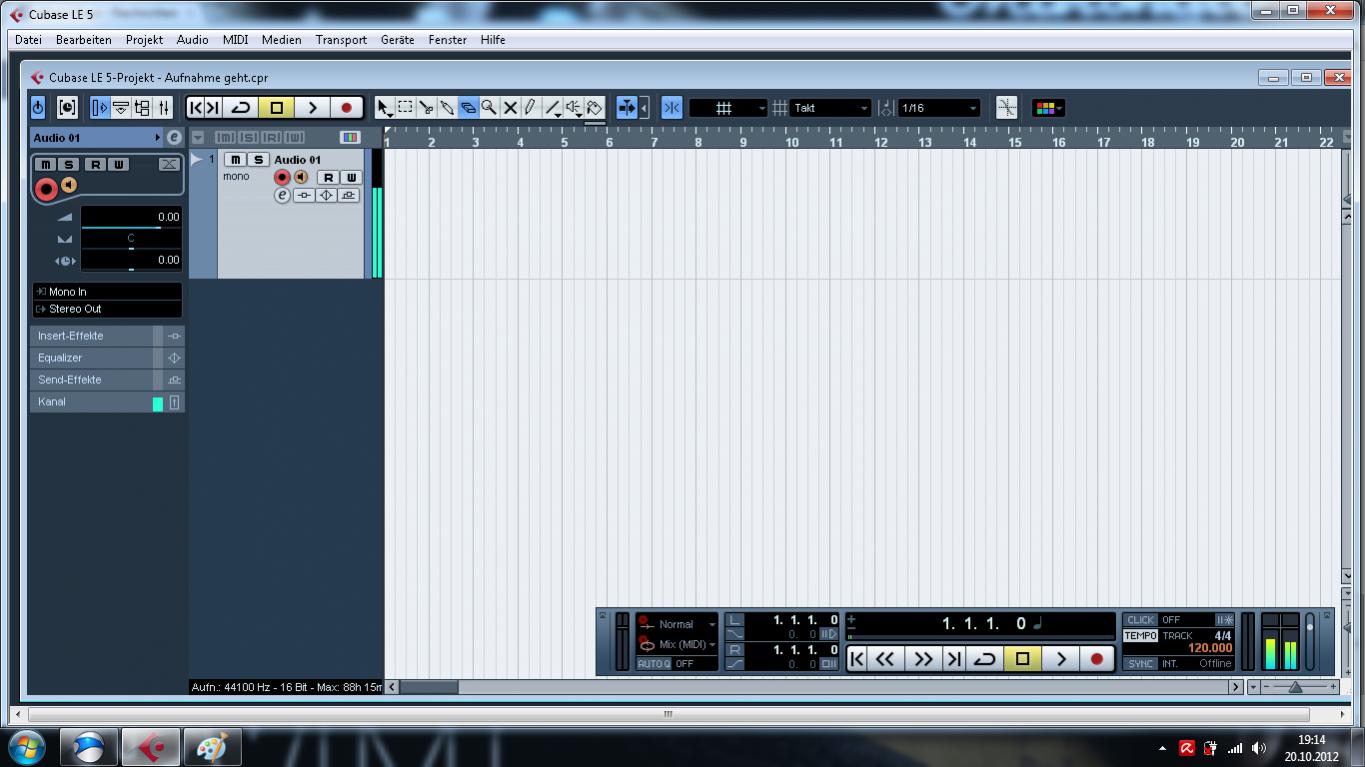
Task: Toggle the Show Inspector button
Action: coord(99,108)
